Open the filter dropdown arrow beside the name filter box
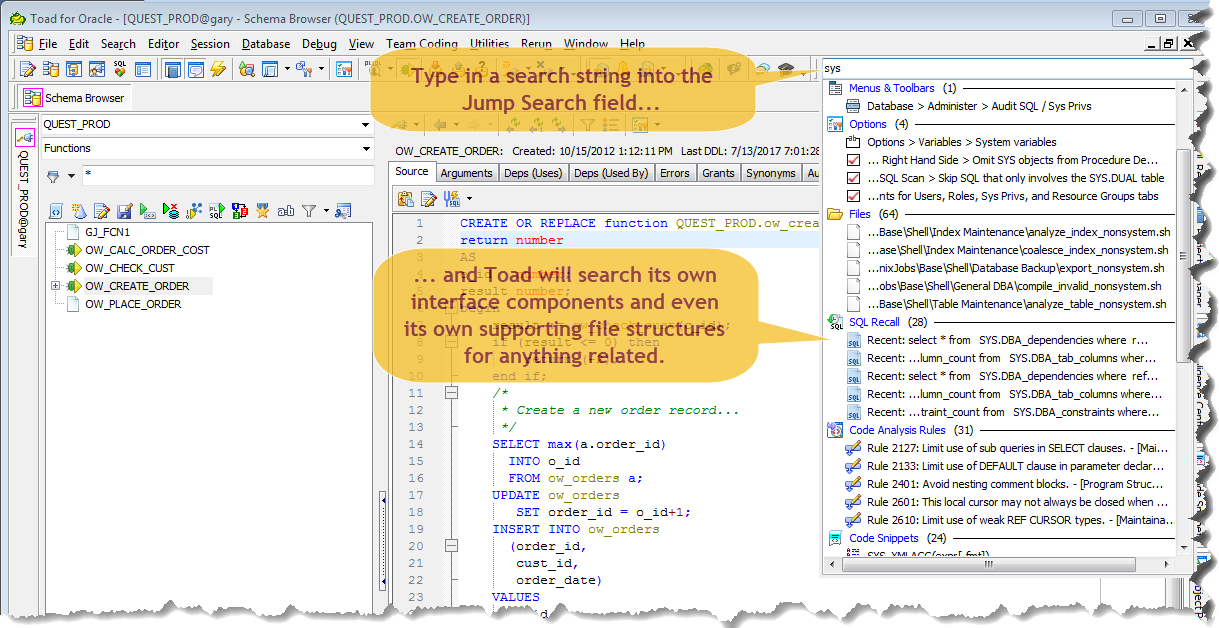Viewport: 1219px width, 628px height. pos(70,175)
